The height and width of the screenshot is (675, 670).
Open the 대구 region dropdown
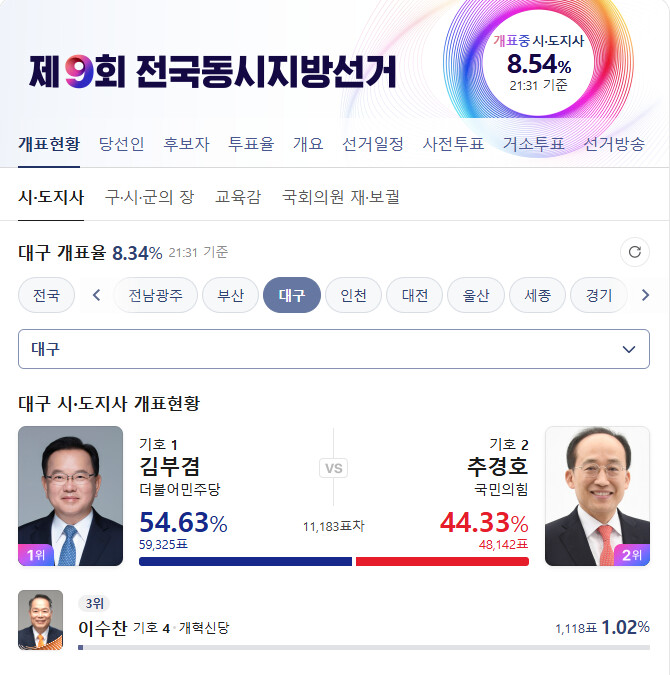pos(334,349)
